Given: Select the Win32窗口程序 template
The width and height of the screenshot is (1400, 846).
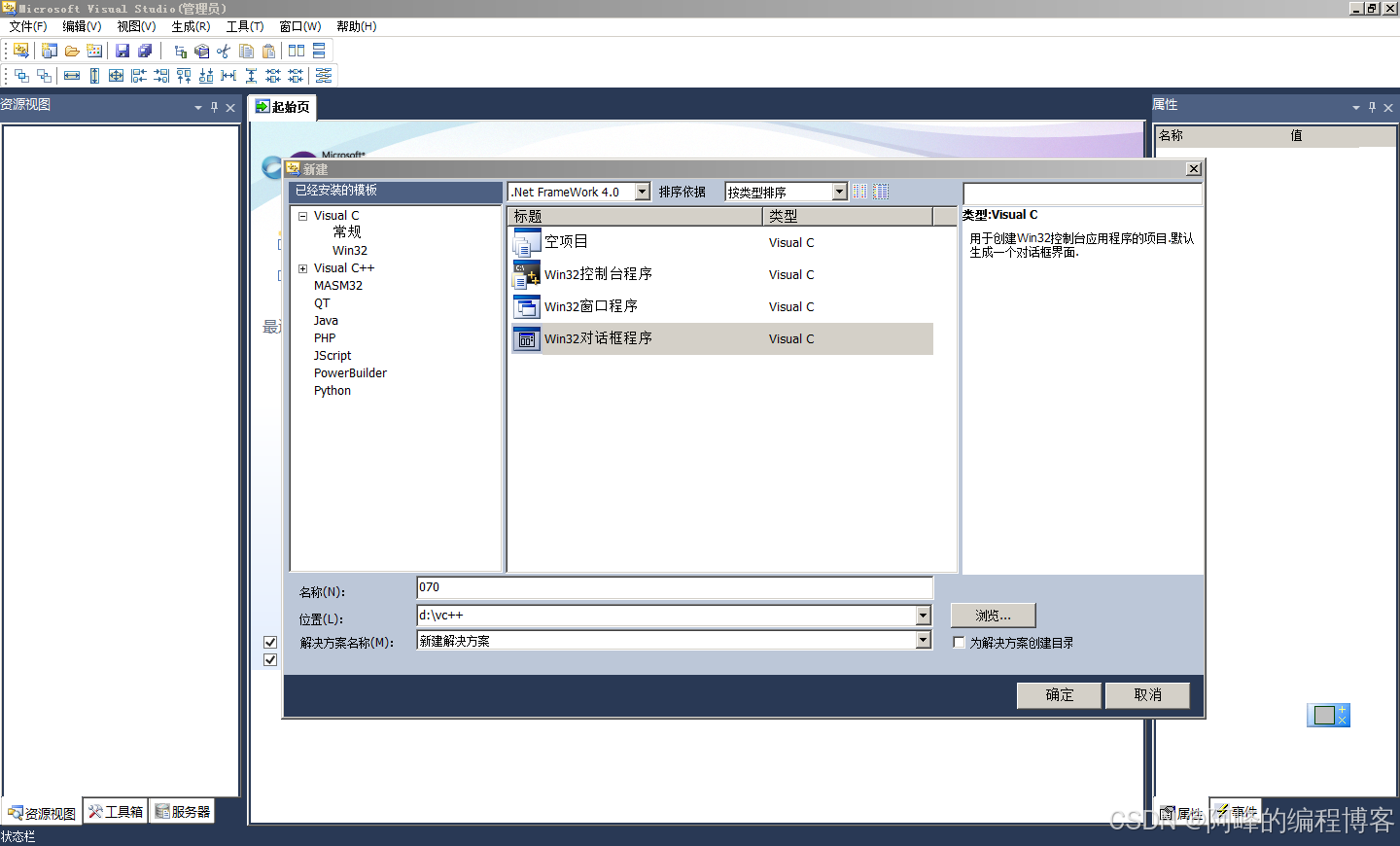Looking at the screenshot, I should coord(721,306).
